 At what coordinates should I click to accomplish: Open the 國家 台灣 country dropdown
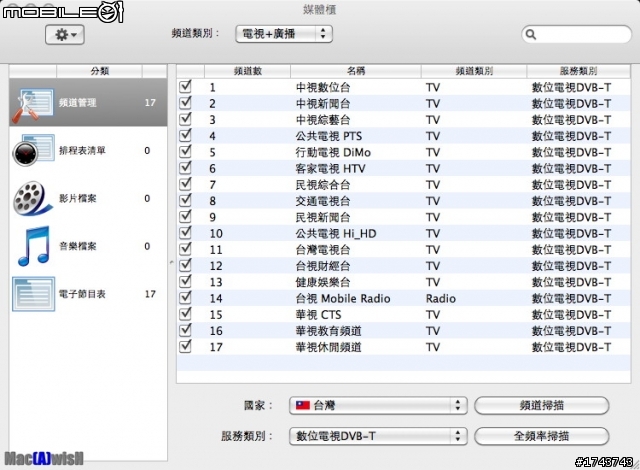tap(378, 405)
